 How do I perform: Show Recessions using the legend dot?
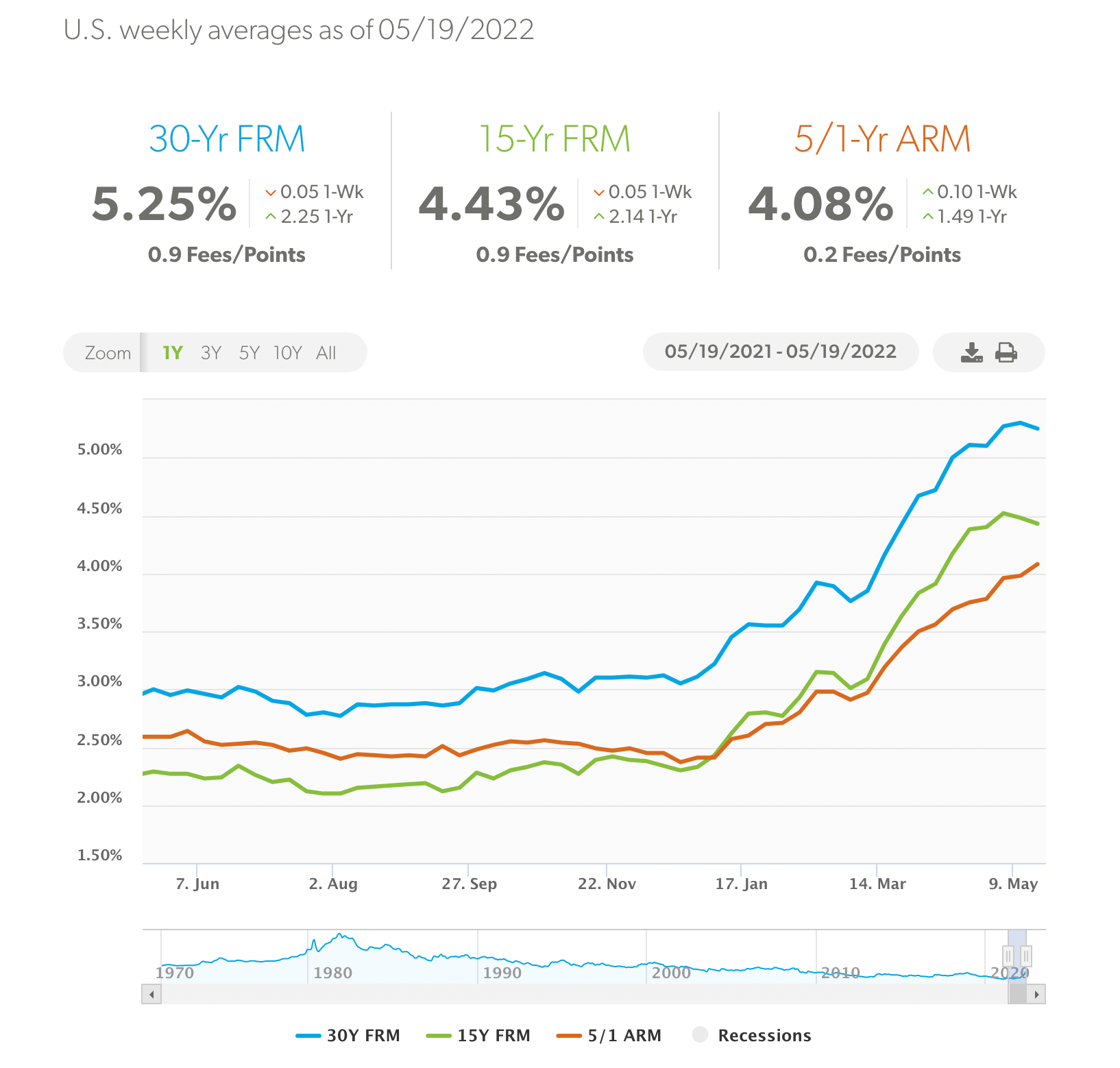pos(701,1034)
